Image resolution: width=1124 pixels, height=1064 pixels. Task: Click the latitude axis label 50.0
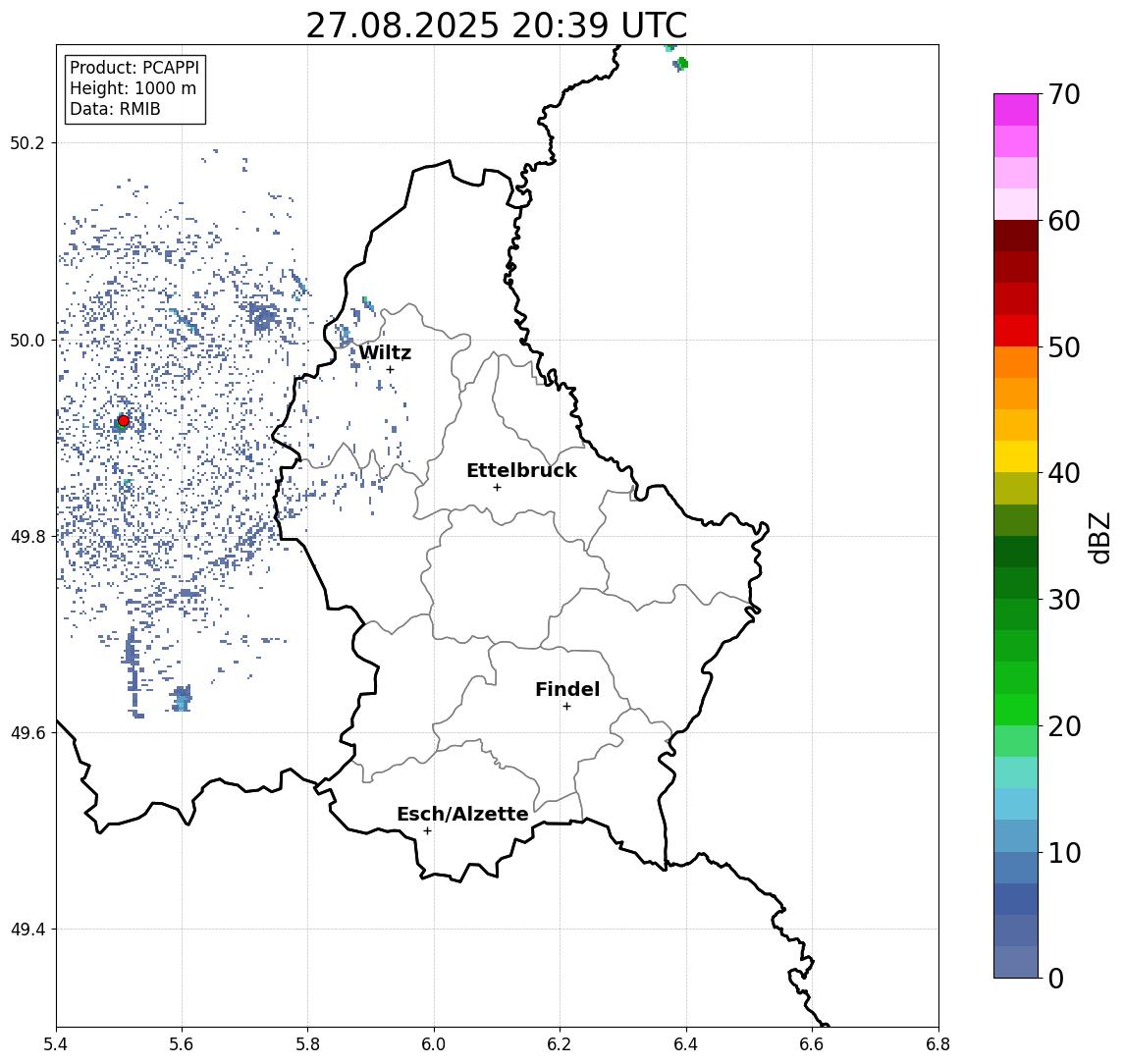click(27, 340)
